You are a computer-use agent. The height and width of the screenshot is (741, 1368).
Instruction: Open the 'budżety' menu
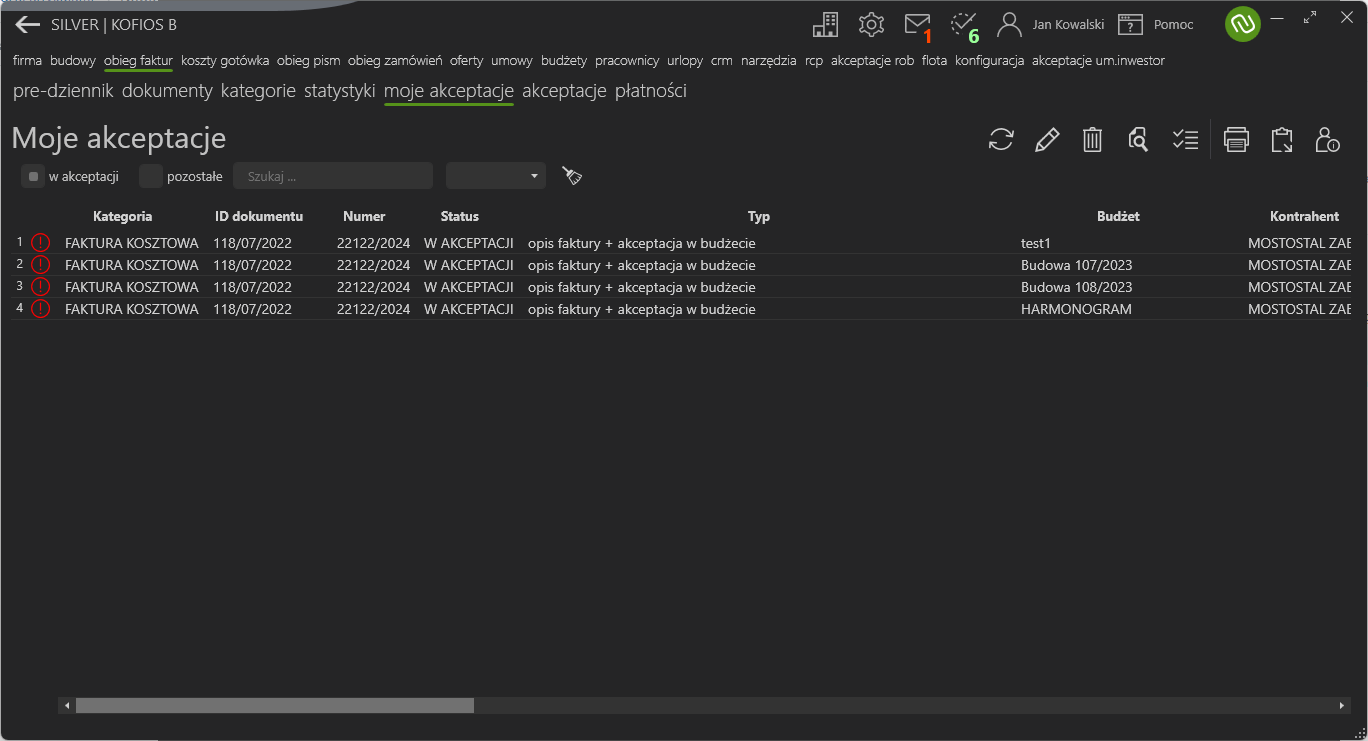tap(564, 60)
